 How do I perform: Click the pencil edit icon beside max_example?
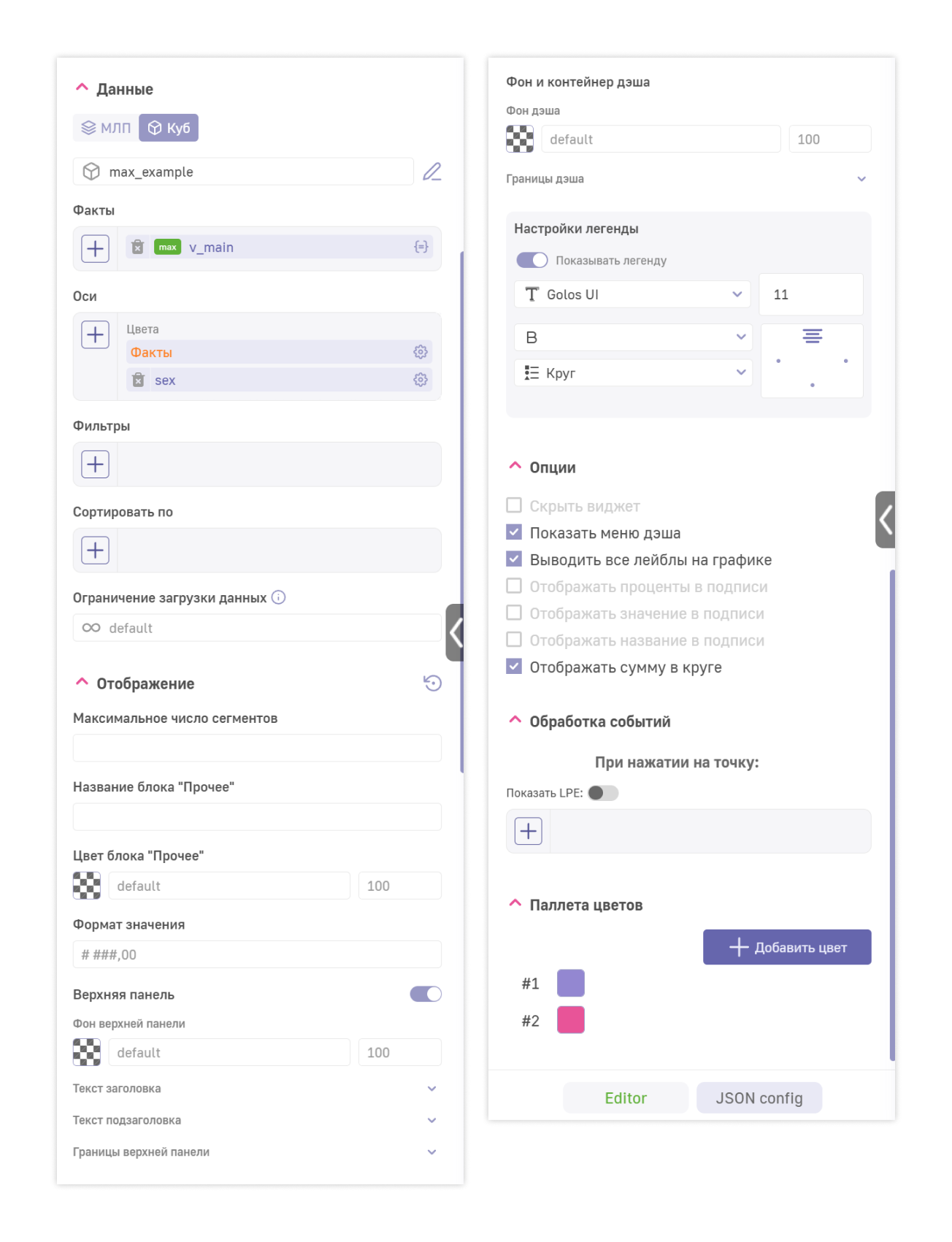click(x=432, y=172)
